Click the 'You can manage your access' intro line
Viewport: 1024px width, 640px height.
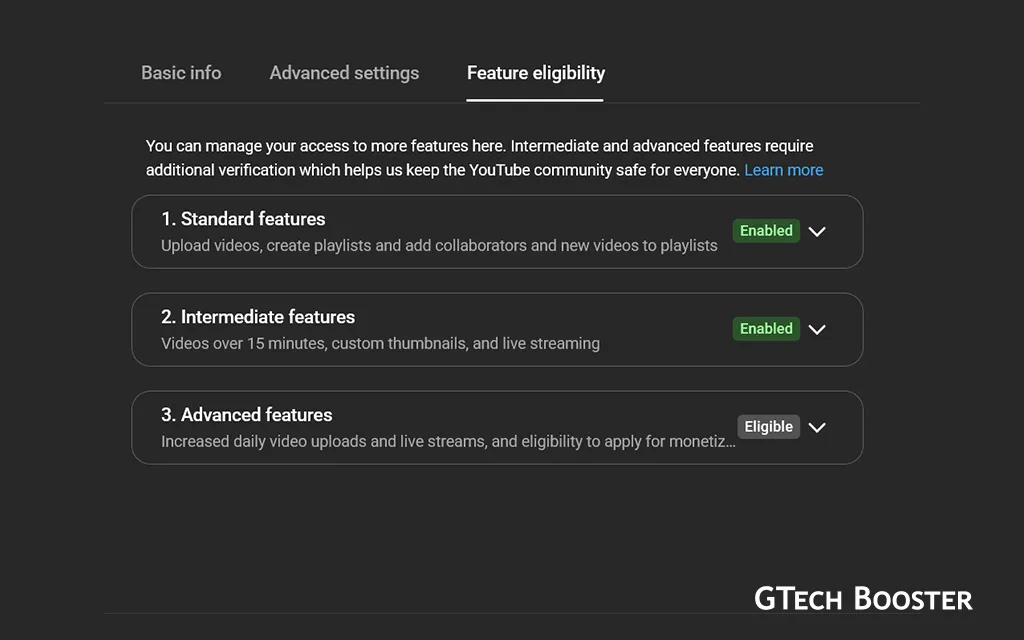479,146
